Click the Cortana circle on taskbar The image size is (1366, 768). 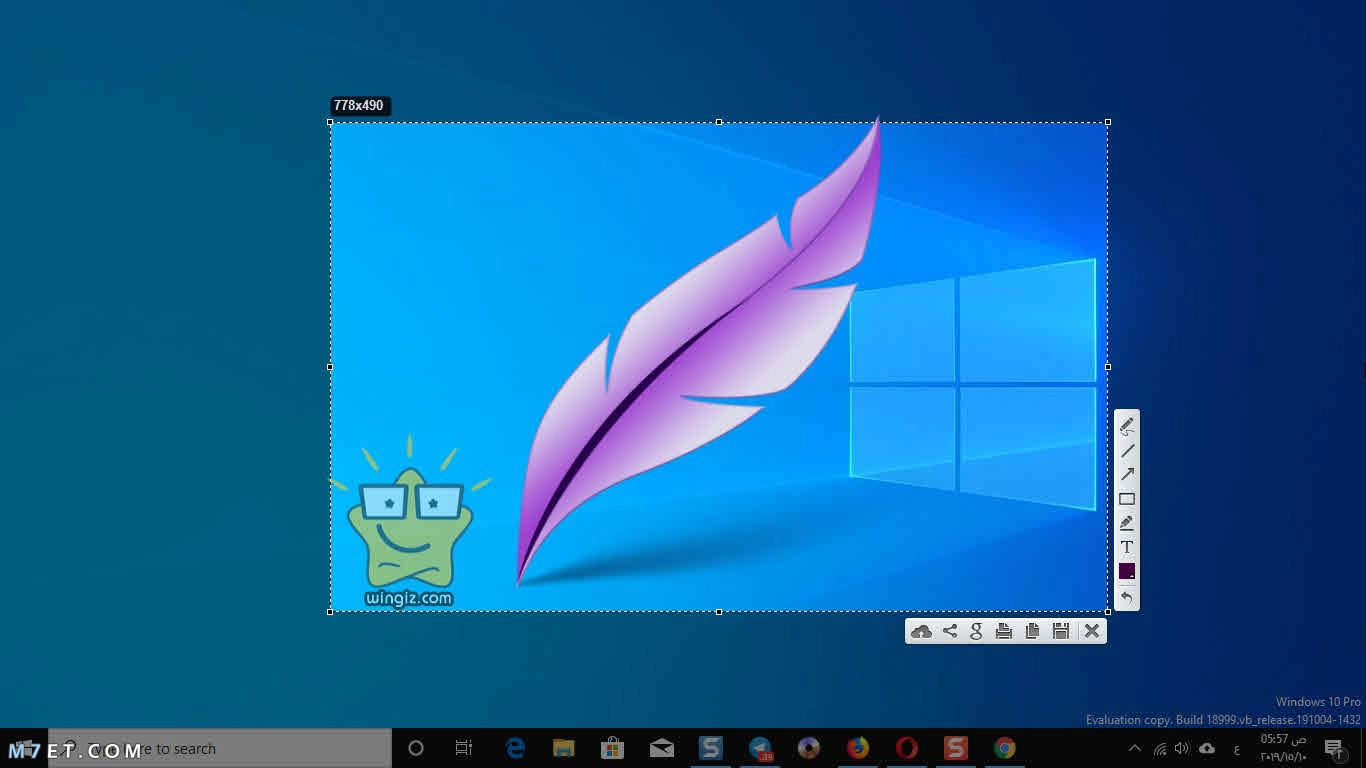(416, 748)
